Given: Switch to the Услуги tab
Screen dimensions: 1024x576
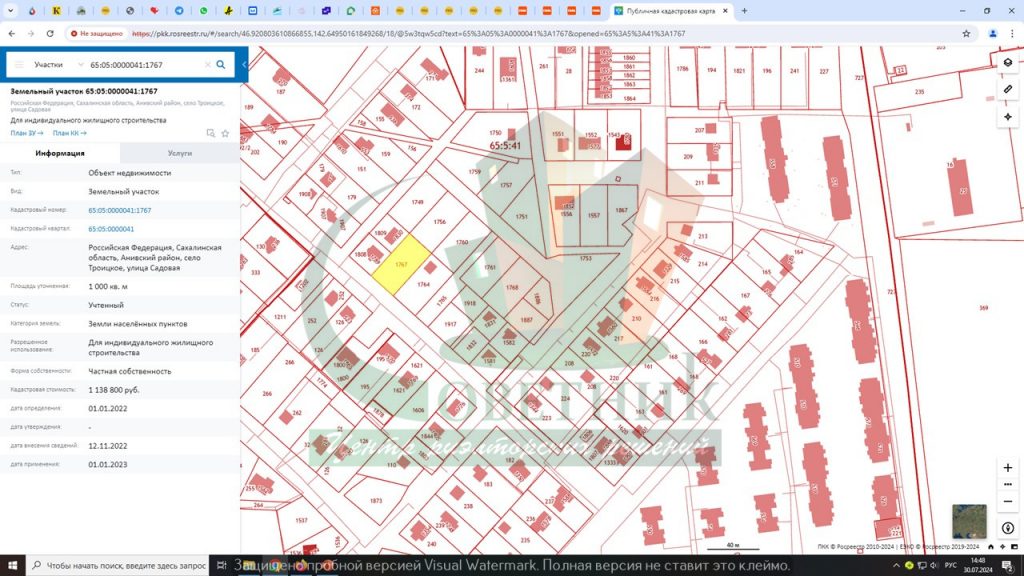Looking at the screenshot, I should pyautogui.click(x=180, y=153).
